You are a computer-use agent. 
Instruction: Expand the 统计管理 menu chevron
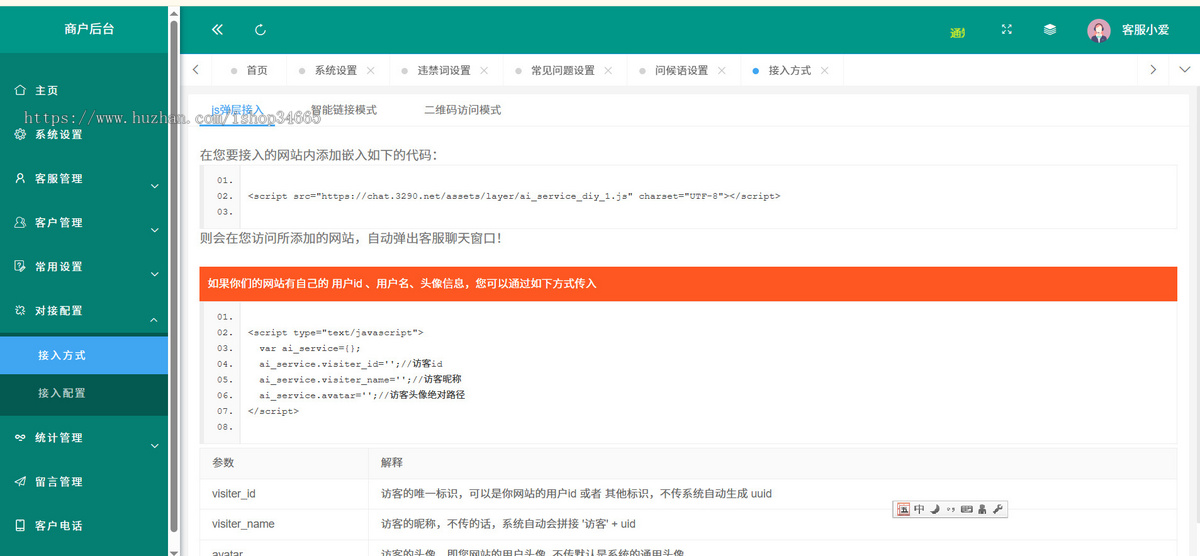[x=154, y=445]
